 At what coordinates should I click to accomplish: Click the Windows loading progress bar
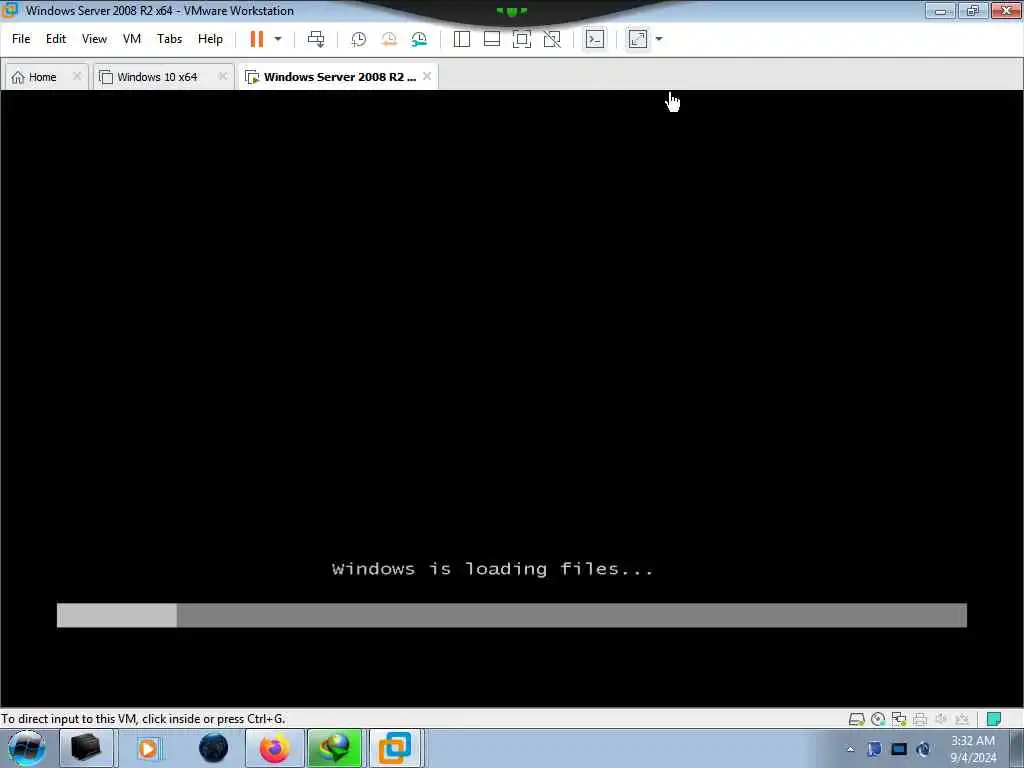coord(512,615)
